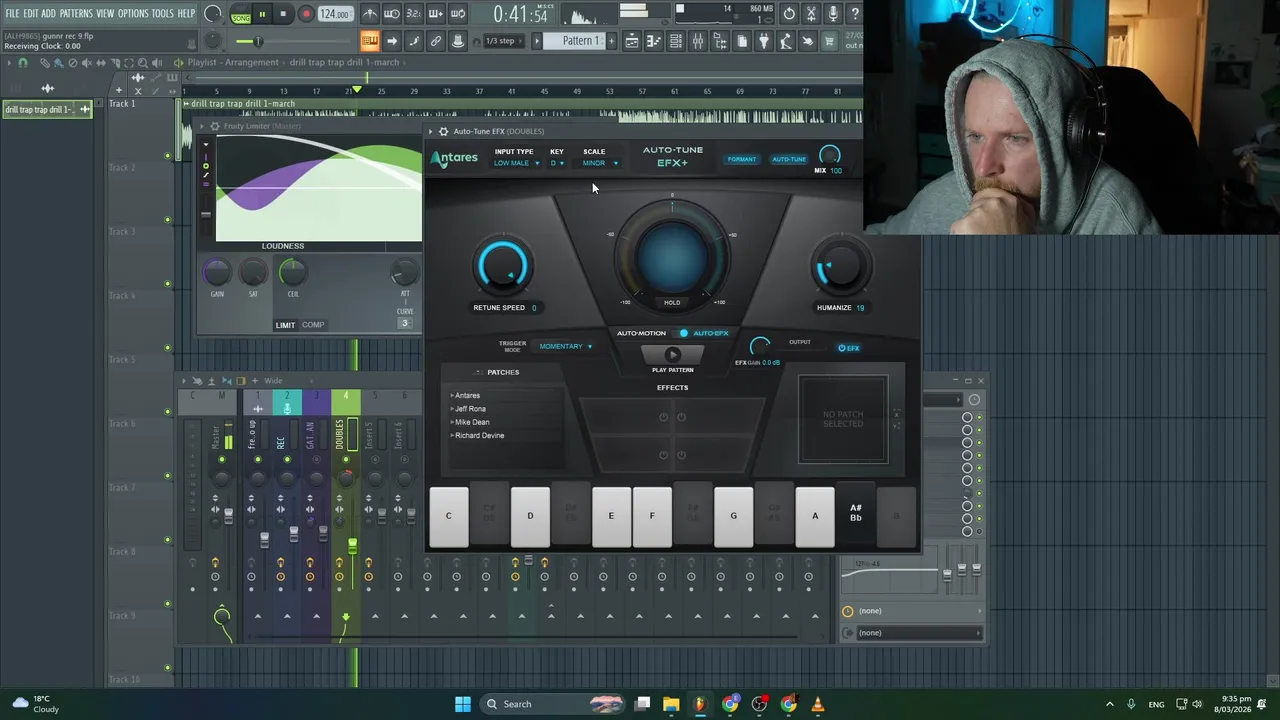Click the Retune Speed knob

(503, 265)
